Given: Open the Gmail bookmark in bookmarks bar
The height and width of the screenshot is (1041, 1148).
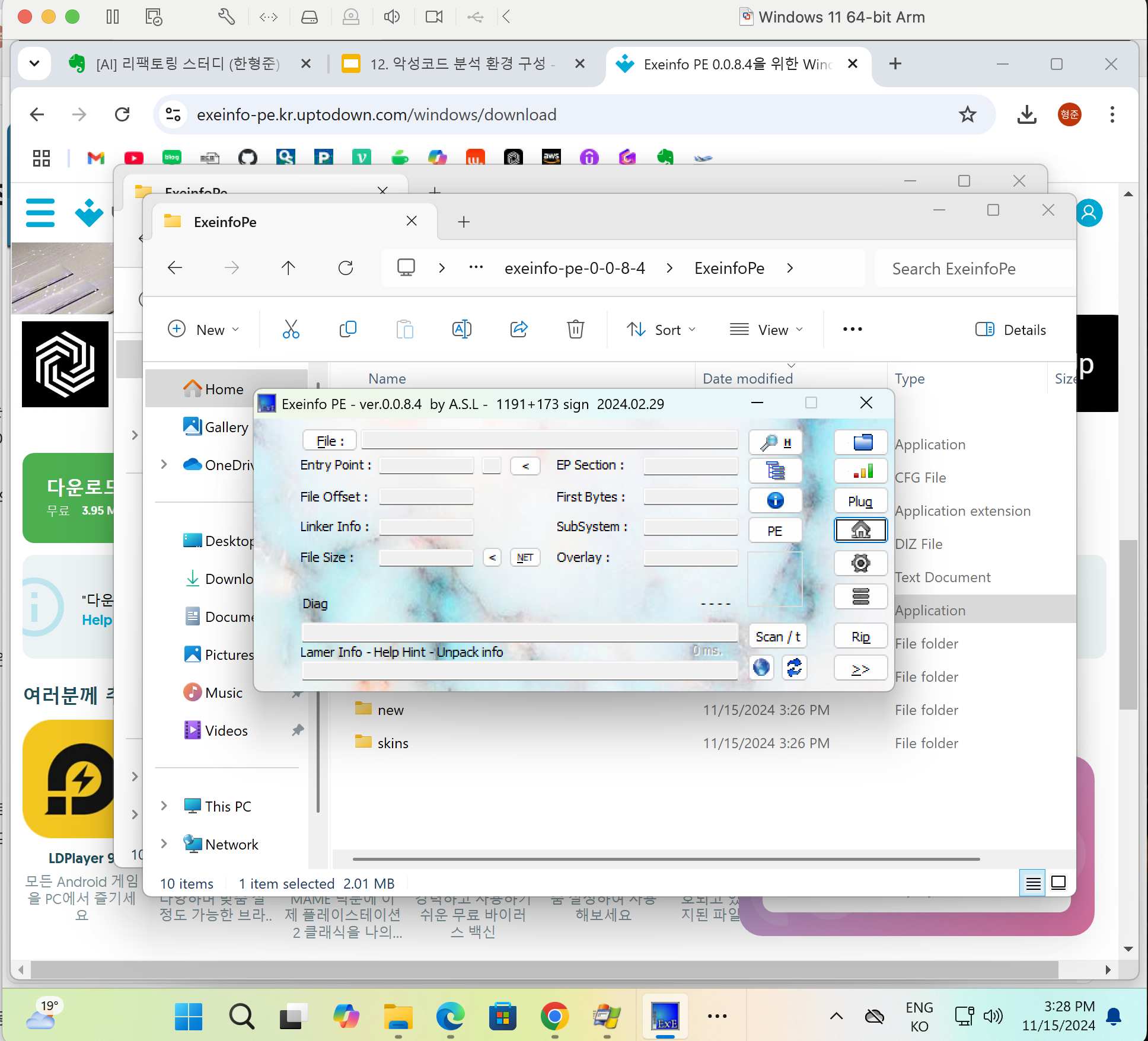Looking at the screenshot, I should pyautogui.click(x=95, y=158).
